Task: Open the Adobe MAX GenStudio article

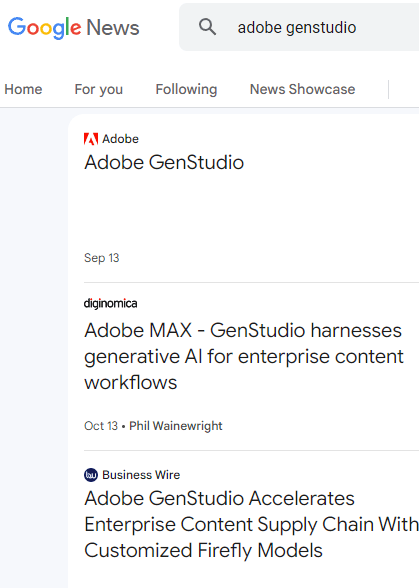Action: point(244,356)
